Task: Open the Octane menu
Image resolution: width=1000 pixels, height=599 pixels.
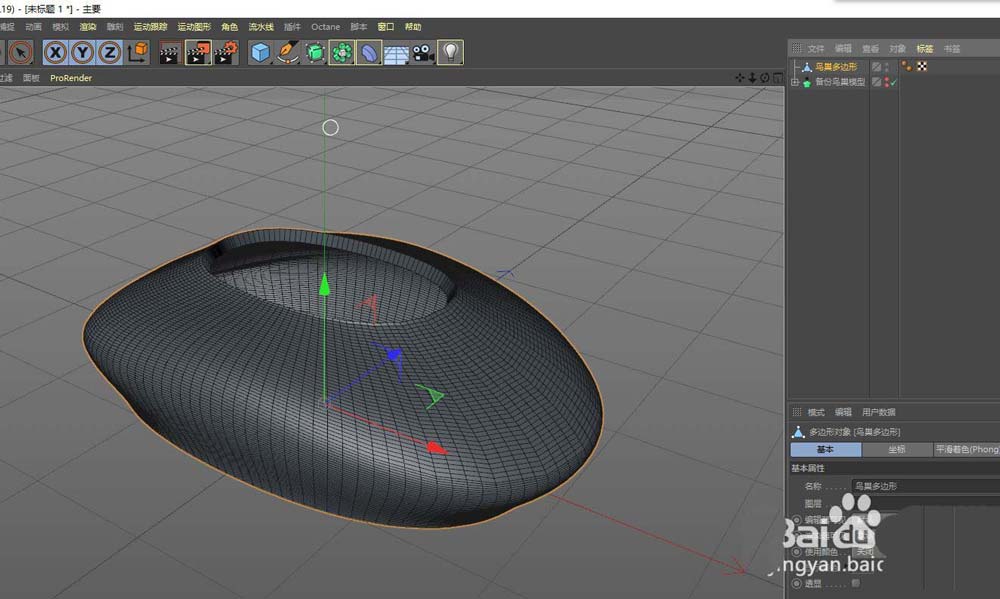Action: (325, 27)
